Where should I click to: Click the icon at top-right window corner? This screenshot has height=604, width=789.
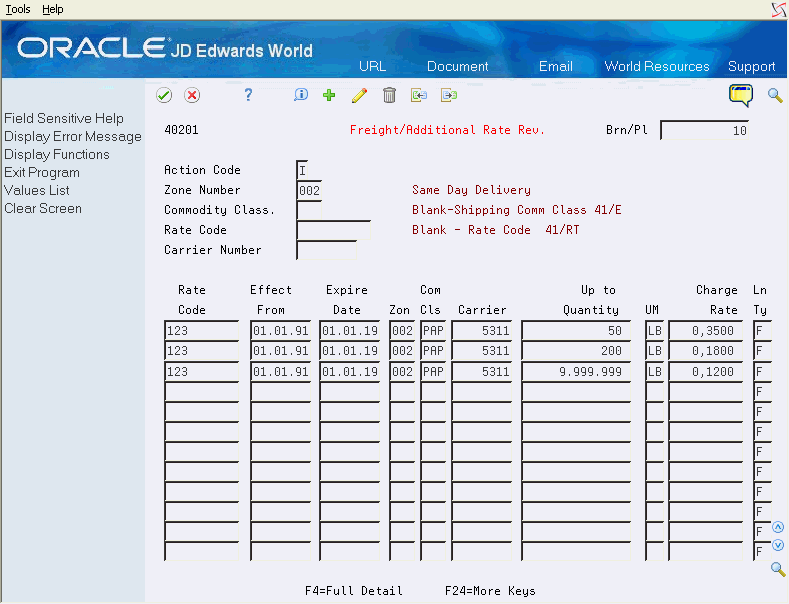coord(778,10)
